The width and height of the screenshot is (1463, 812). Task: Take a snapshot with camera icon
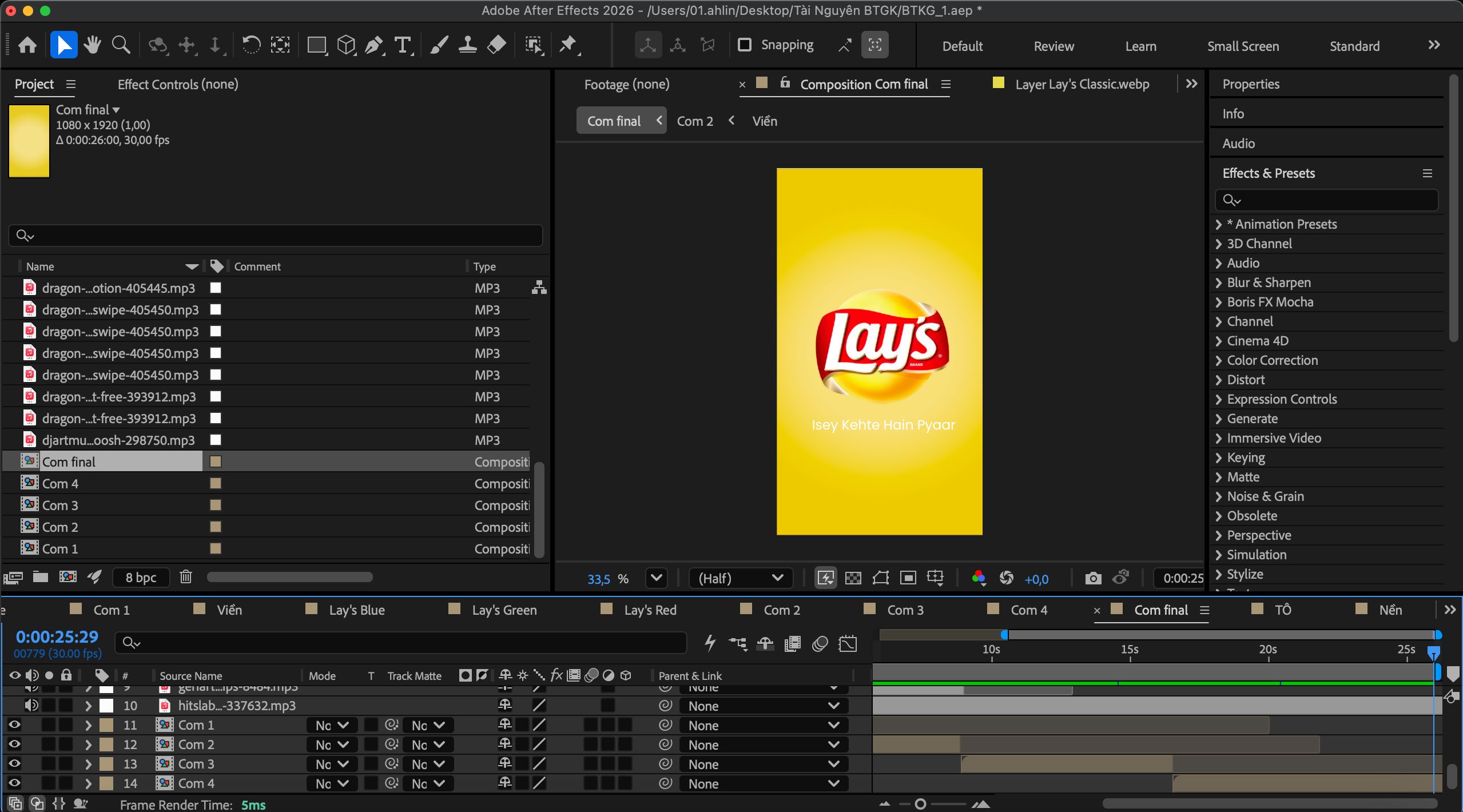1093,578
